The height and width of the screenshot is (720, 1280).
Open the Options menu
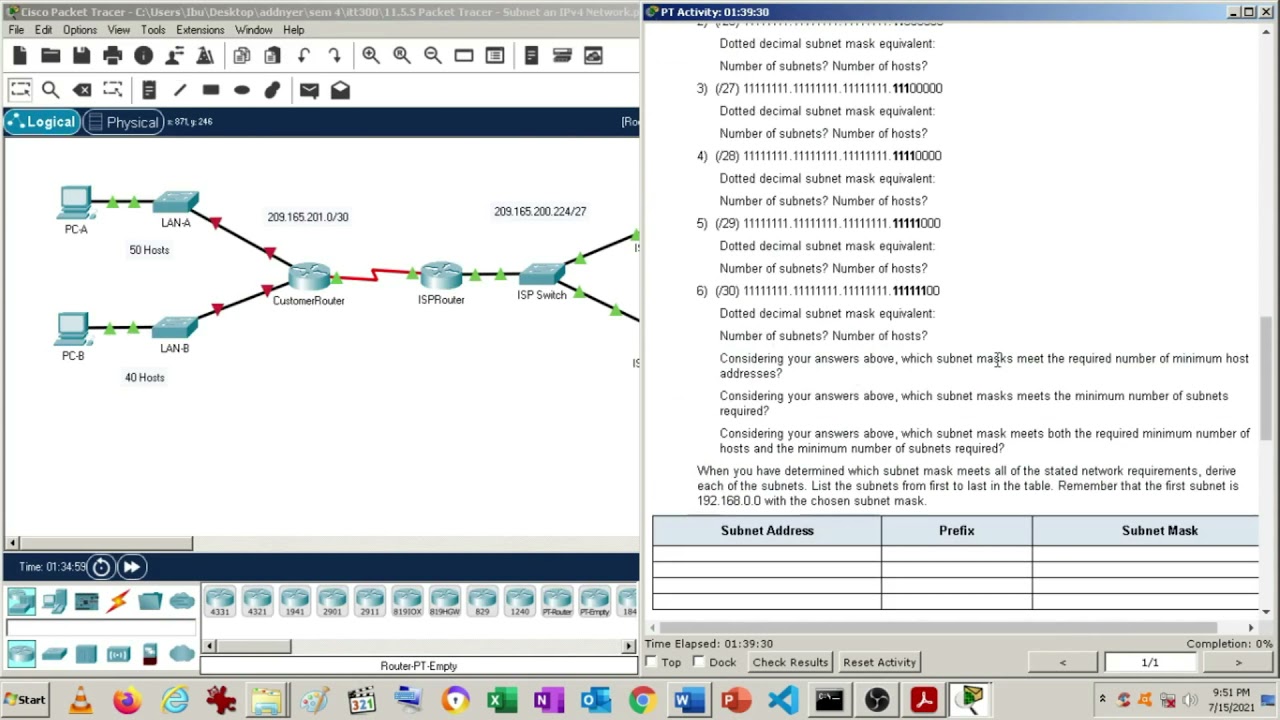(x=80, y=30)
